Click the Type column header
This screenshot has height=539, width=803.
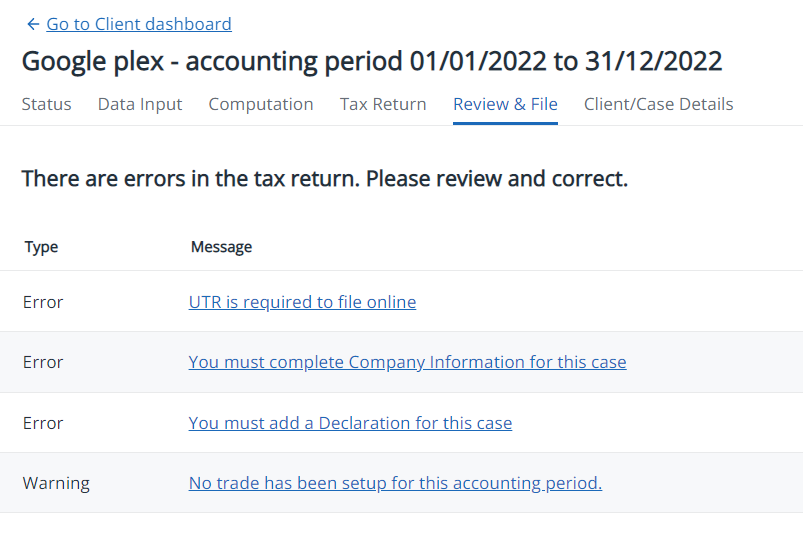coord(41,247)
